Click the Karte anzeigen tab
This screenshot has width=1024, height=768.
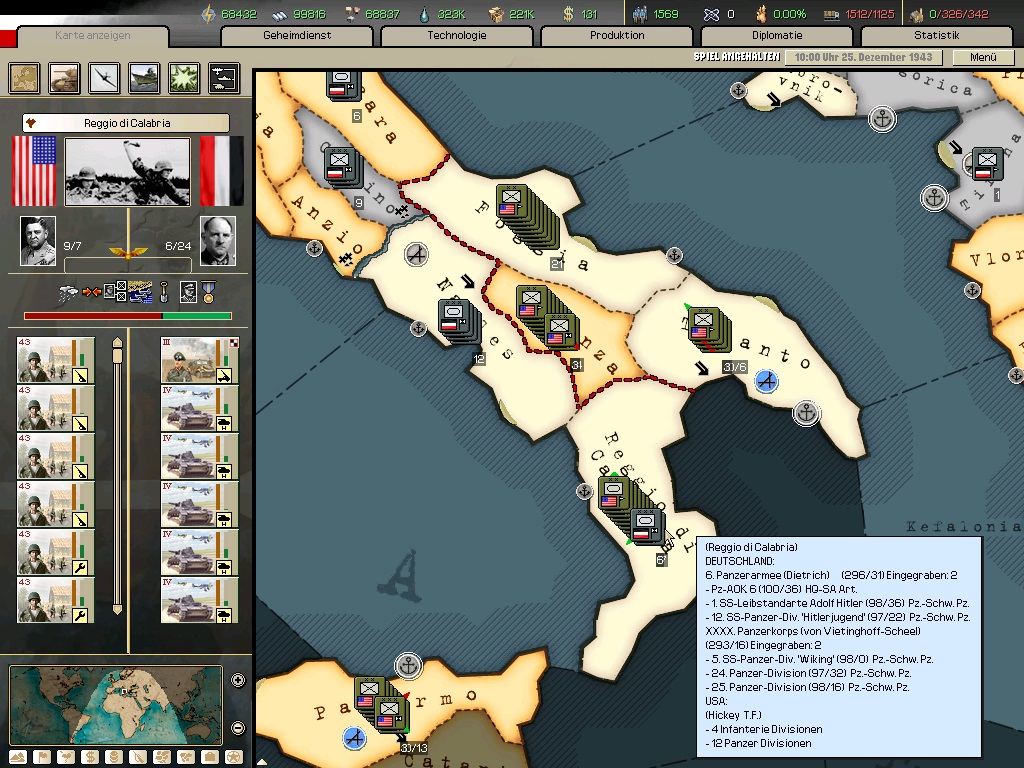click(x=93, y=36)
